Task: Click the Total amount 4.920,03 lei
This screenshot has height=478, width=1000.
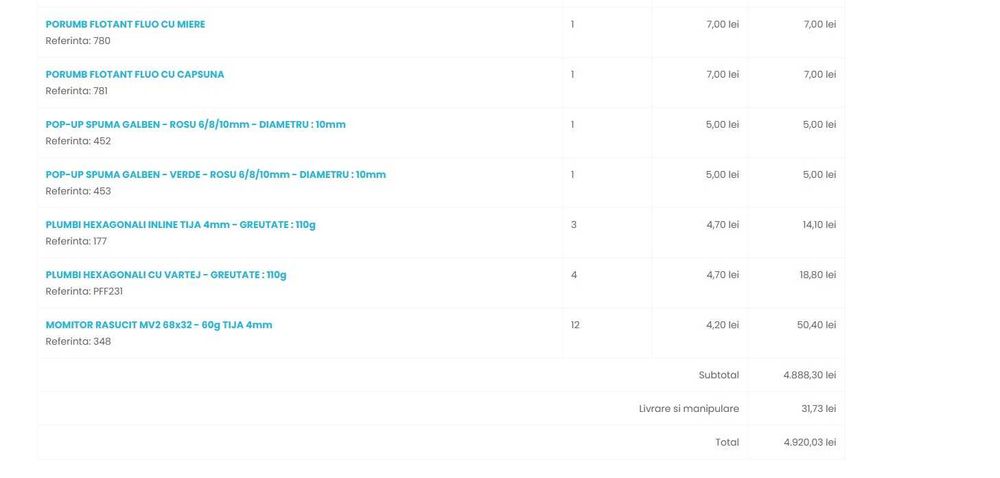Action: (809, 442)
